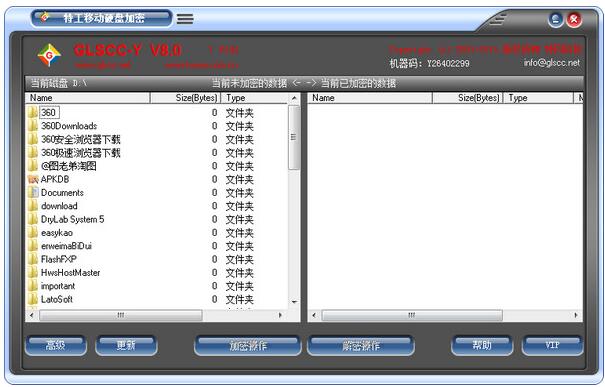Click the 360Downloads folder icon
The image size is (605, 387).
tap(33, 126)
